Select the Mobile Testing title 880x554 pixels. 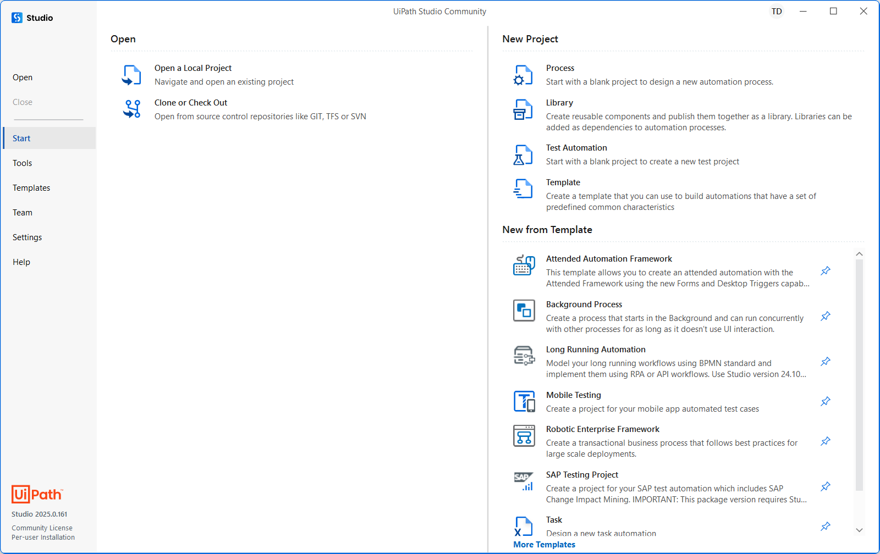[574, 395]
